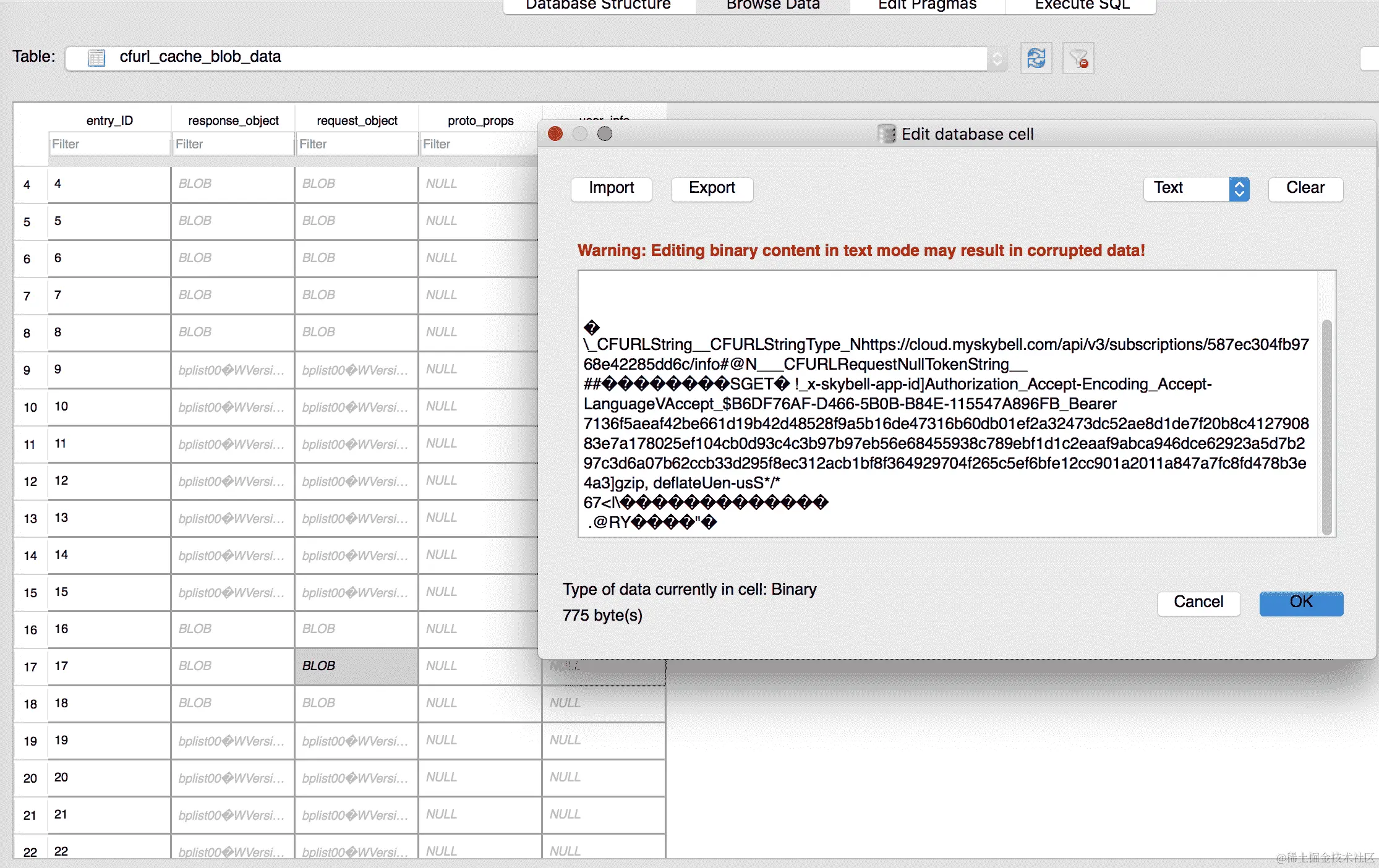Click the Export button
This screenshot has width=1379, height=868.
712,189
